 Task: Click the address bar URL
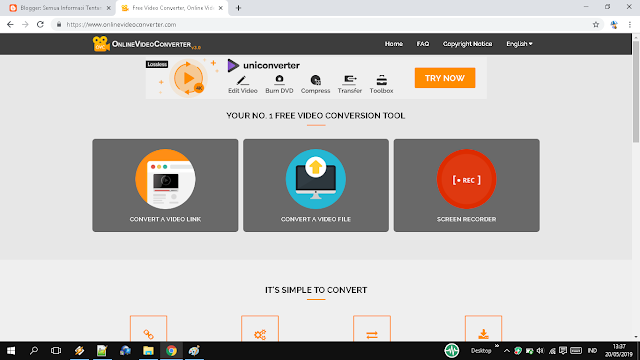click(121, 24)
